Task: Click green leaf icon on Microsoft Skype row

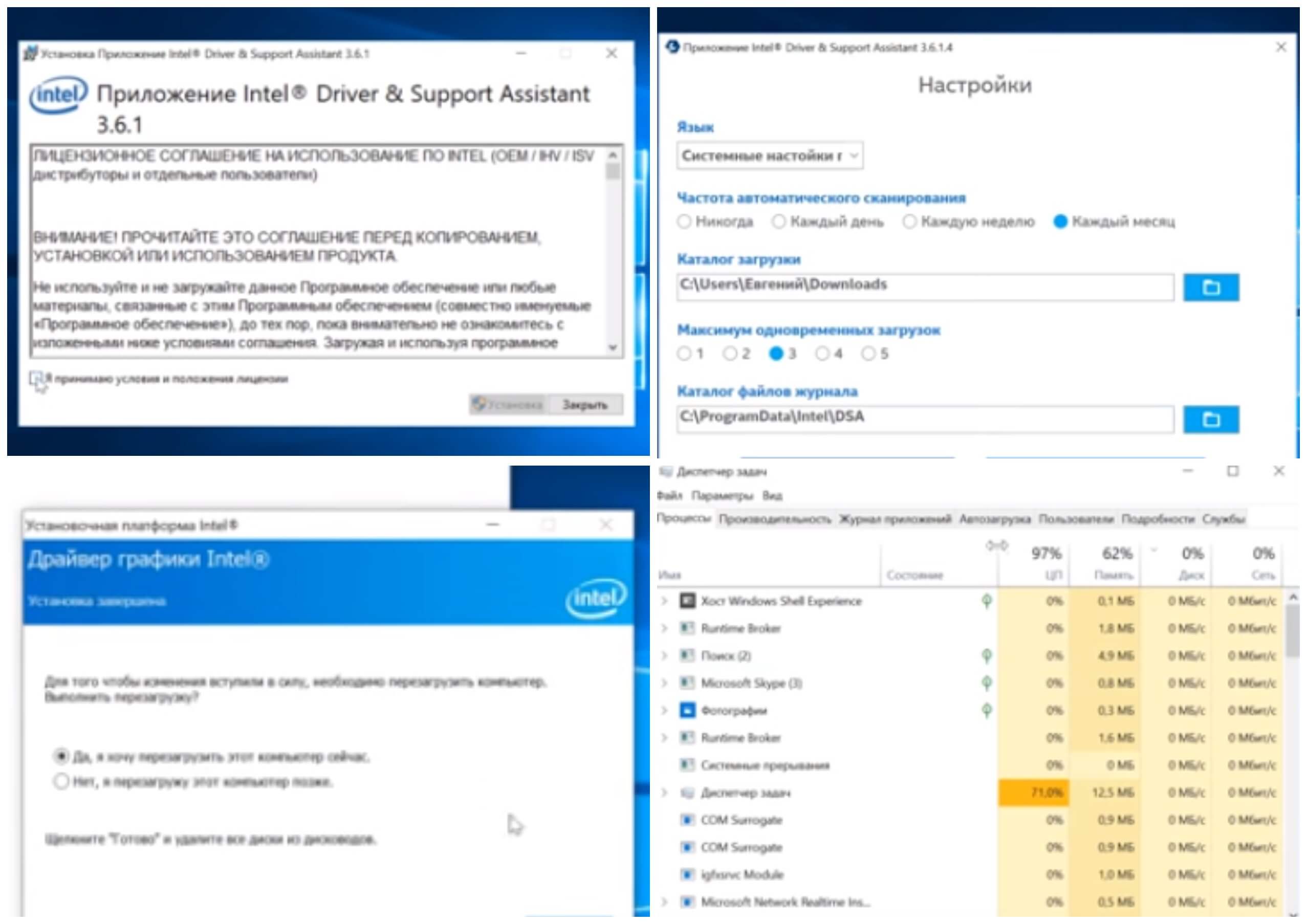Action: click(x=987, y=683)
